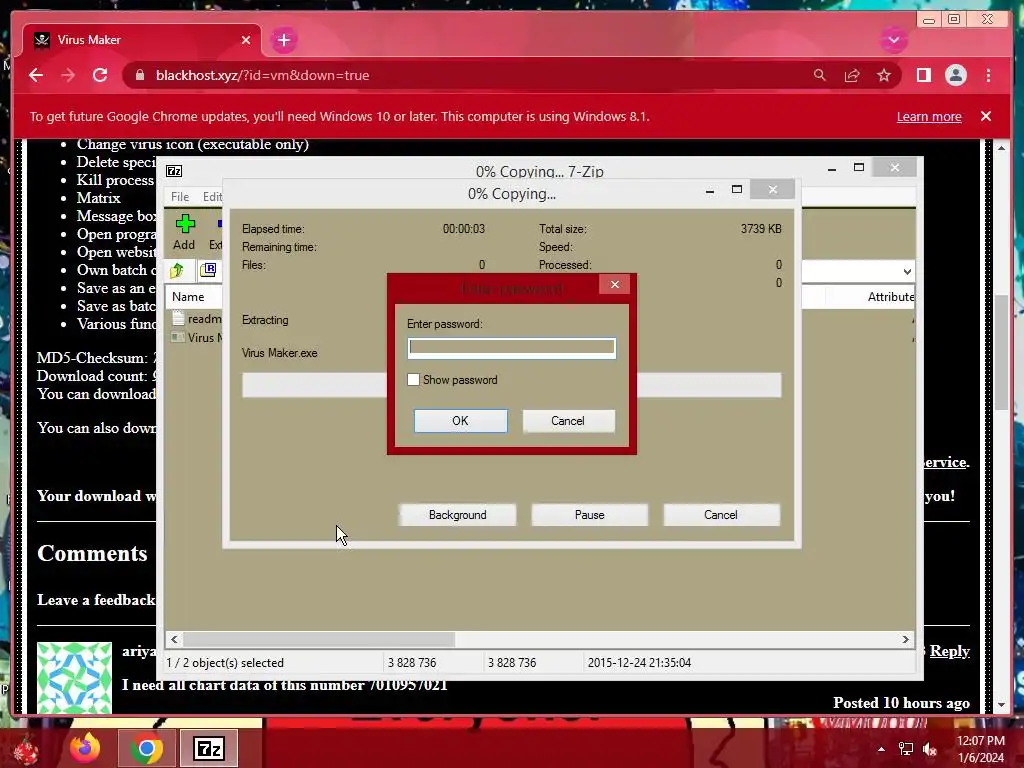The height and width of the screenshot is (768, 1024).
Task: Open the 7-Zip Edit menu
Action: point(212,197)
